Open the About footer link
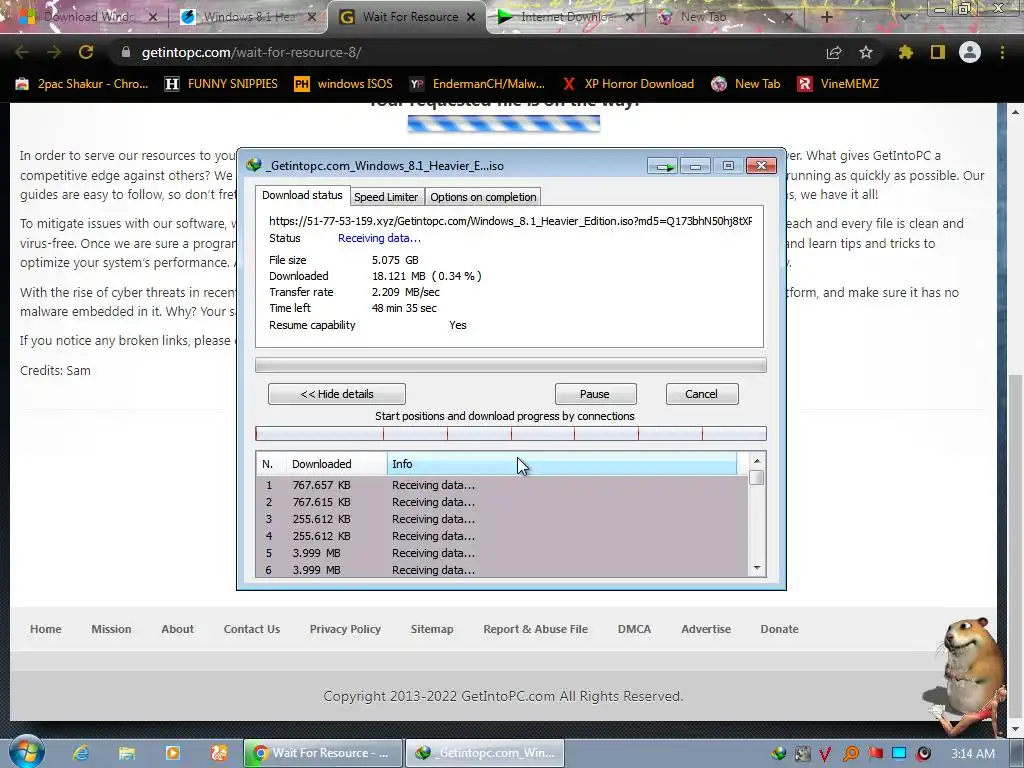The image size is (1024, 768). coord(178,629)
